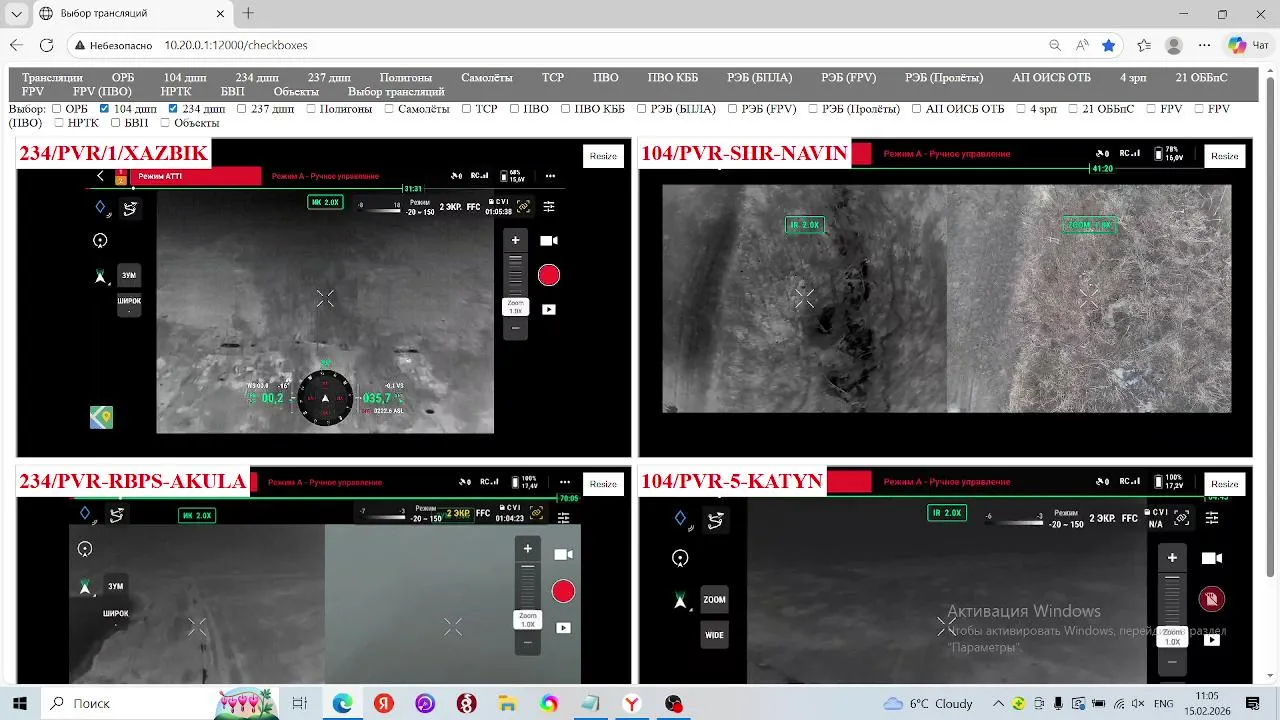Uncheck the 104 дшп checkbox
This screenshot has height=720, width=1280.
tap(104, 109)
